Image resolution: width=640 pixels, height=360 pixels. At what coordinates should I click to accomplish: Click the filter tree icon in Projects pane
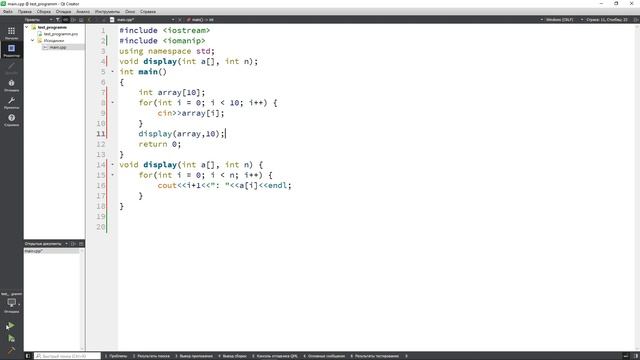(58, 20)
